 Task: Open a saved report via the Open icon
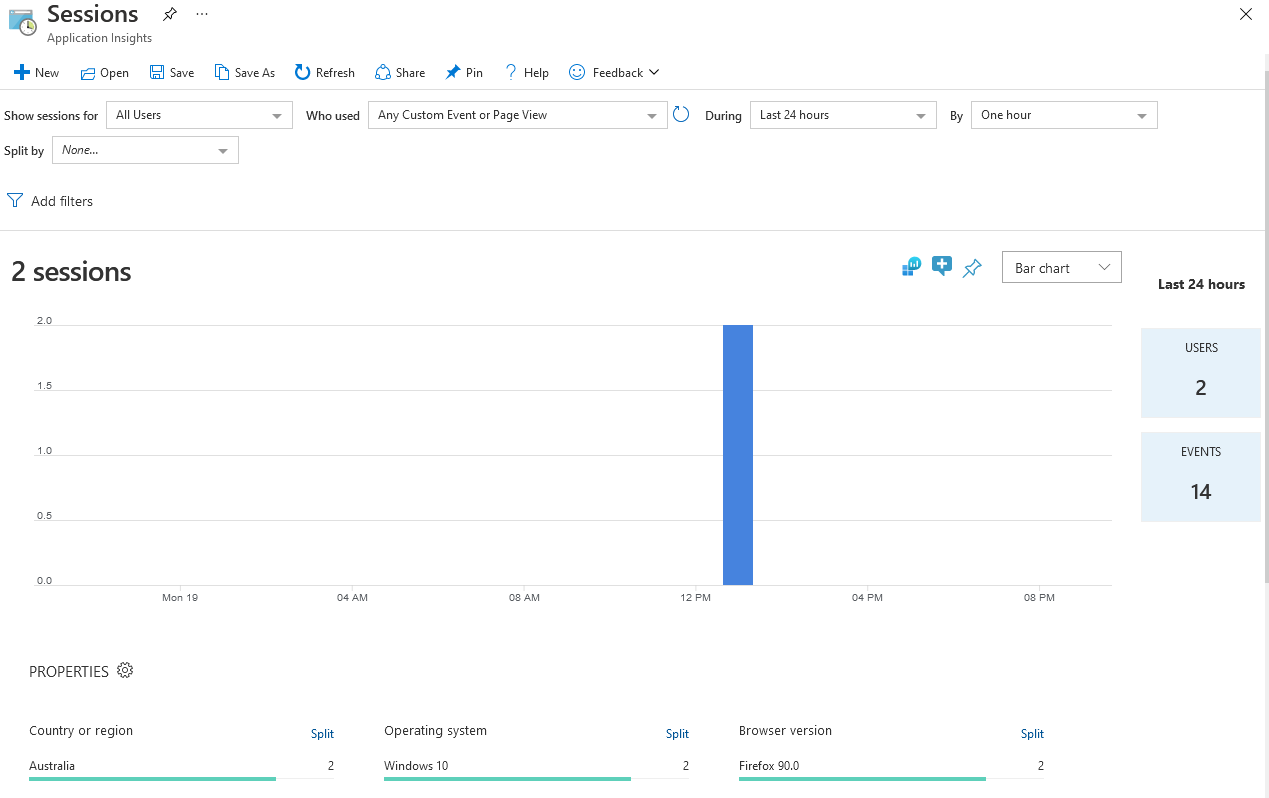(104, 72)
